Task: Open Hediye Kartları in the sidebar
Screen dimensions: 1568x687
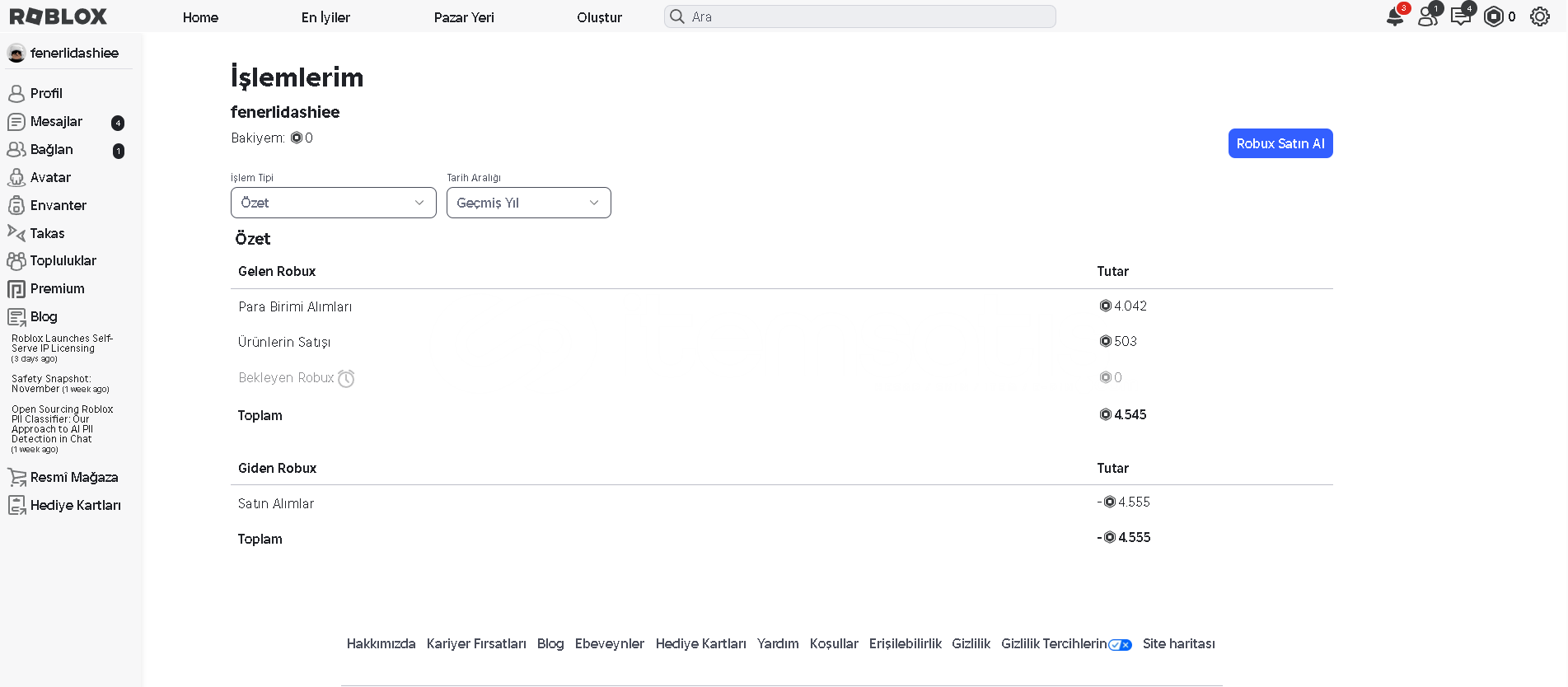Action: click(75, 505)
